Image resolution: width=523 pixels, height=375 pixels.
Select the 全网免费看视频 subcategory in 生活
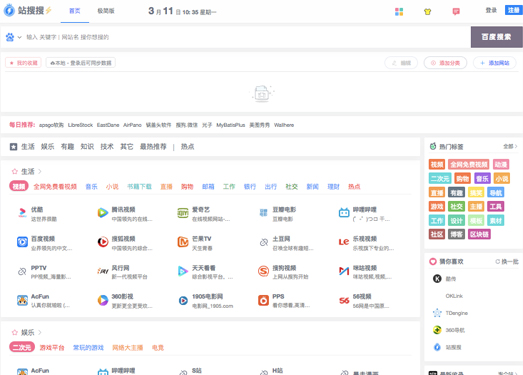coord(55,186)
